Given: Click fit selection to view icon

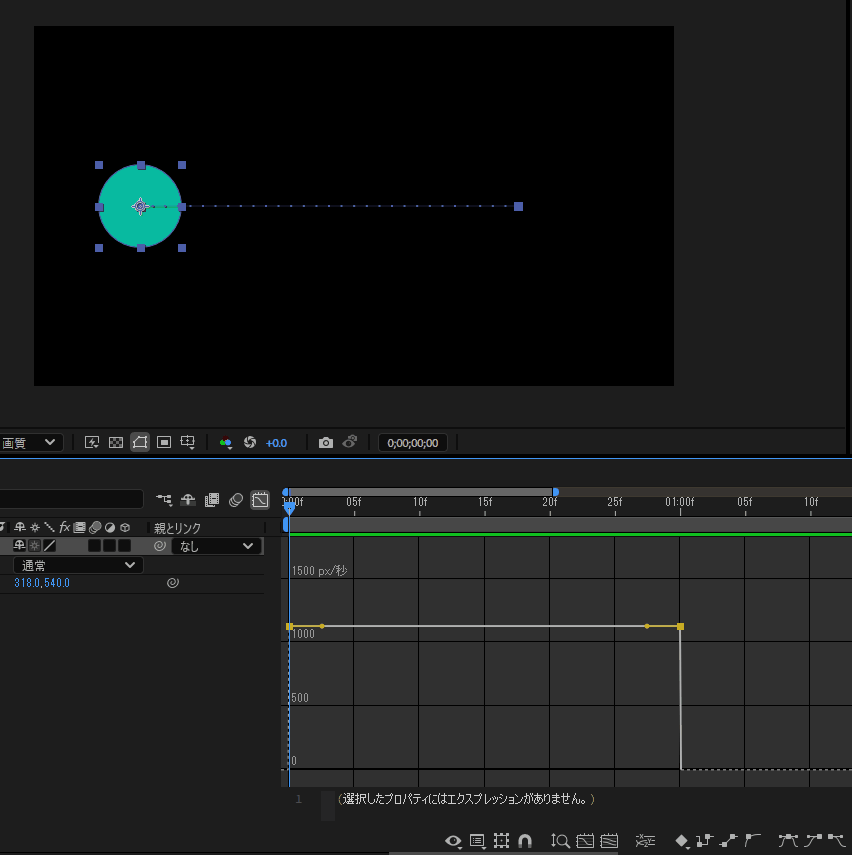Looking at the screenshot, I should [x=585, y=841].
